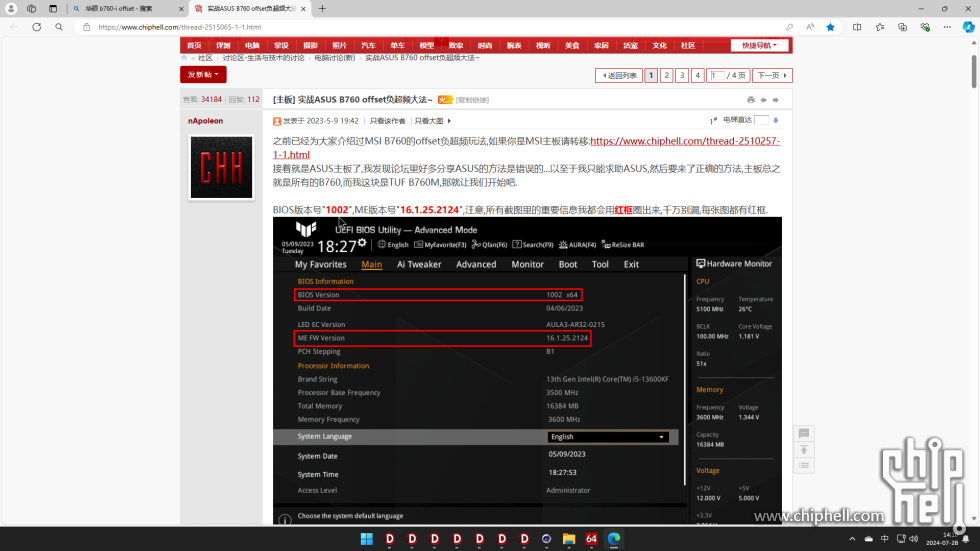Open the Favorites list

coord(880,27)
